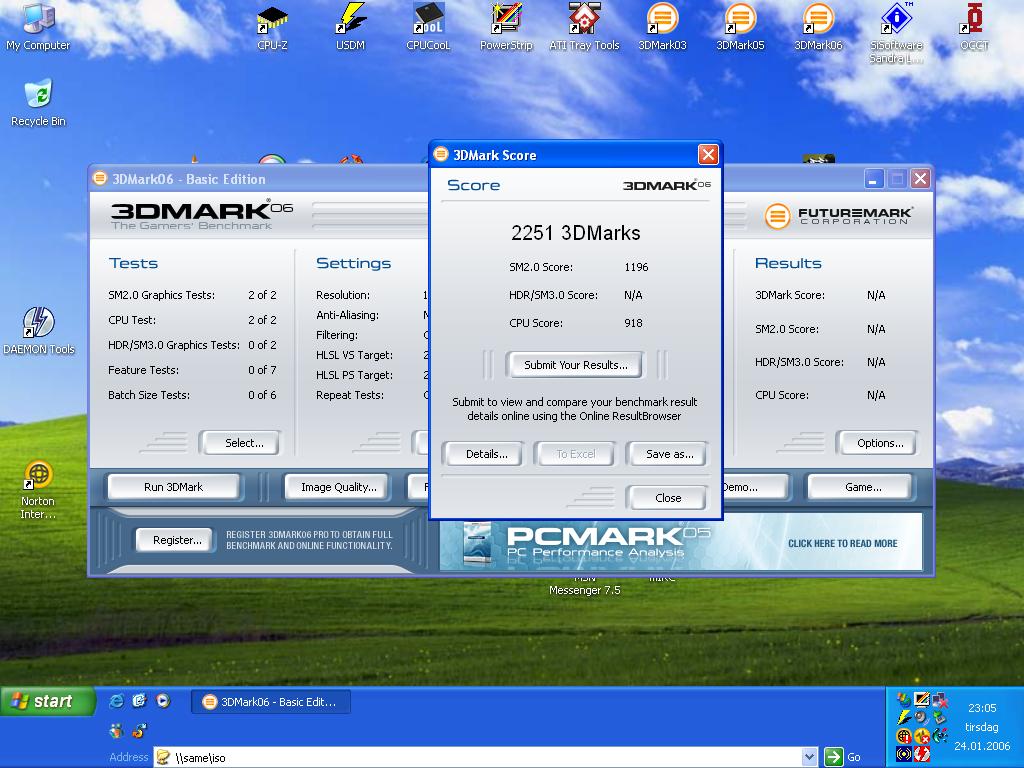The width and height of the screenshot is (1024, 768).
Task: Launch the USDM desktop icon
Action: pyautogui.click(x=350, y=20)
